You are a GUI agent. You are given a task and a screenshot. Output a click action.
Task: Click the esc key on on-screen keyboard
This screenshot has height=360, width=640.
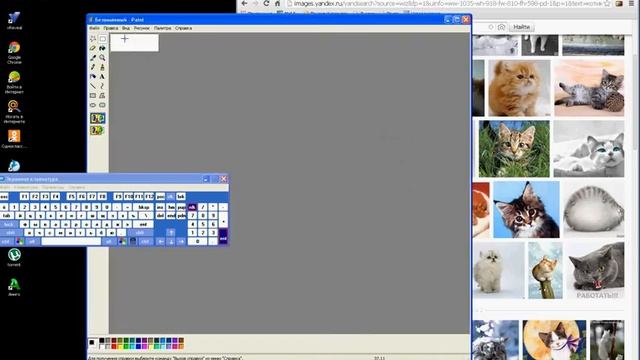4,197
